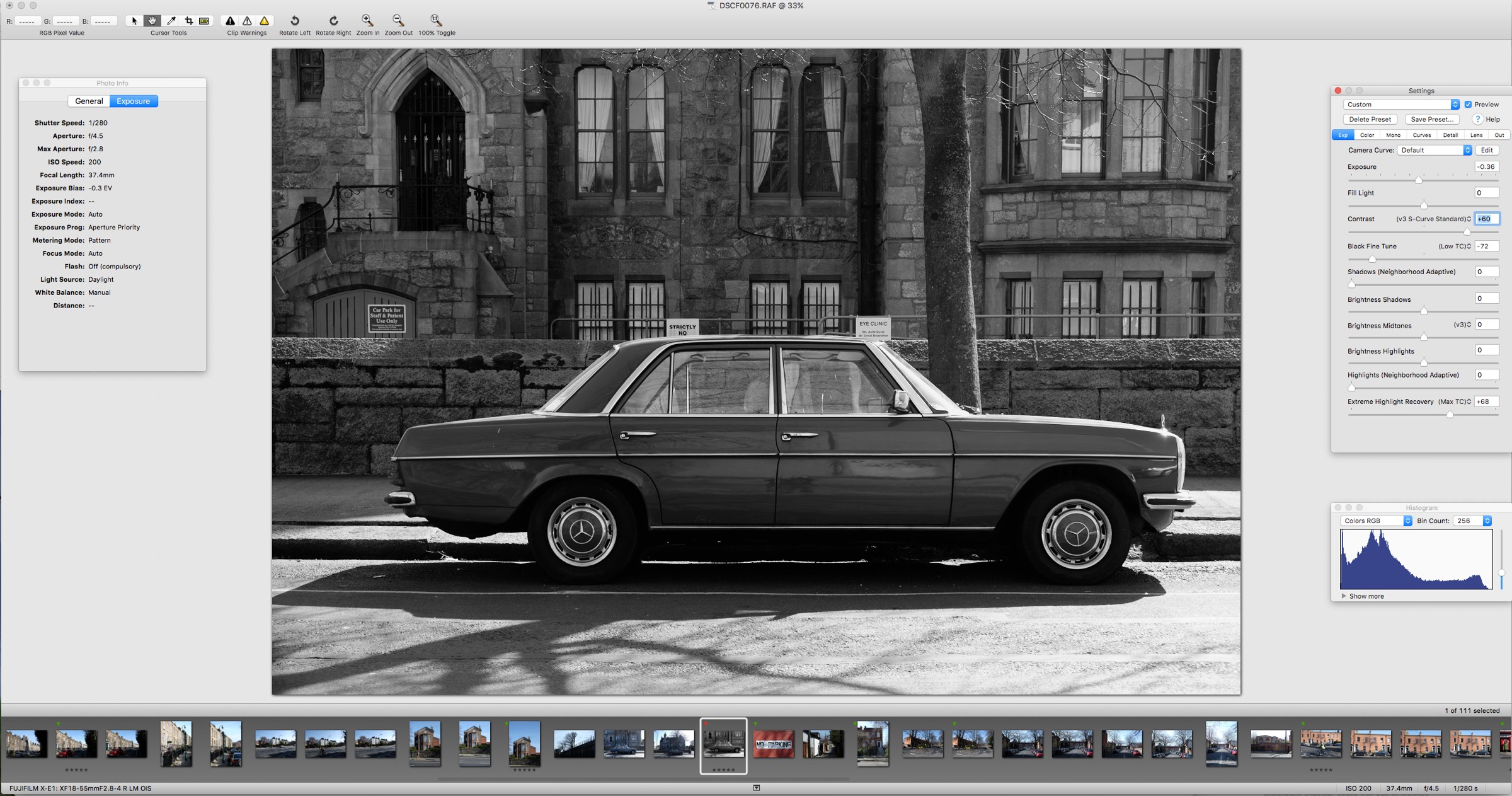Open filmstrip options icon below thumbnails
This screenshot has width=1512, height=796.
click(757, 788)
